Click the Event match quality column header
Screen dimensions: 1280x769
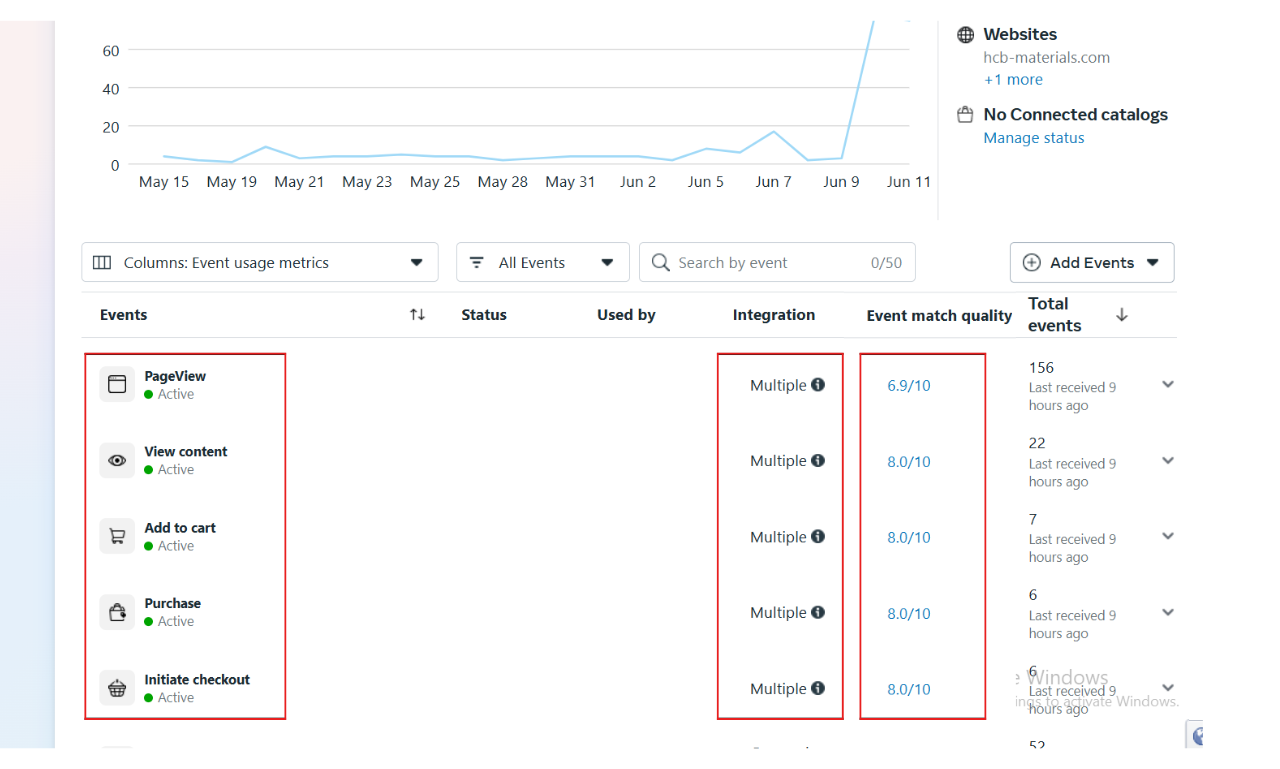(939, 316)
